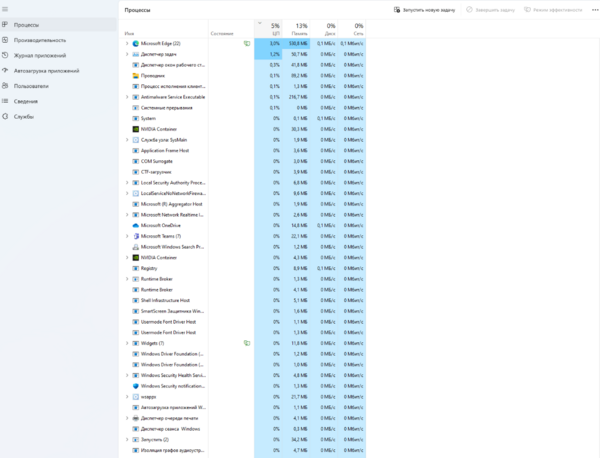The image size is (600, 458).
Task: Click the Windows Security notification shield icon
Action: click(135, 386)
